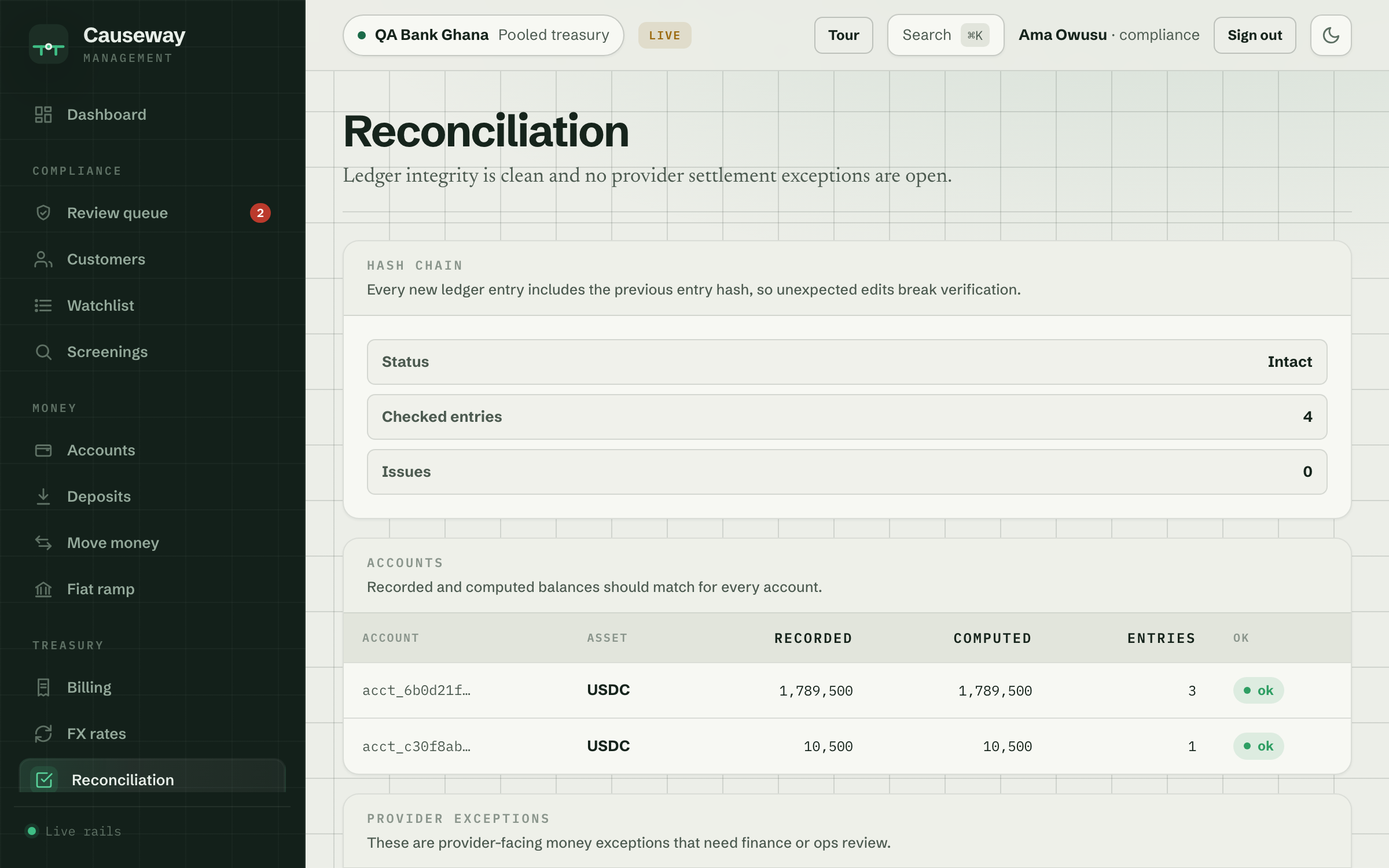Image resolution: width=1389 pixels, height=868 pixels.
Task: Click the RECORDED column header
Action: coord(813,638)
